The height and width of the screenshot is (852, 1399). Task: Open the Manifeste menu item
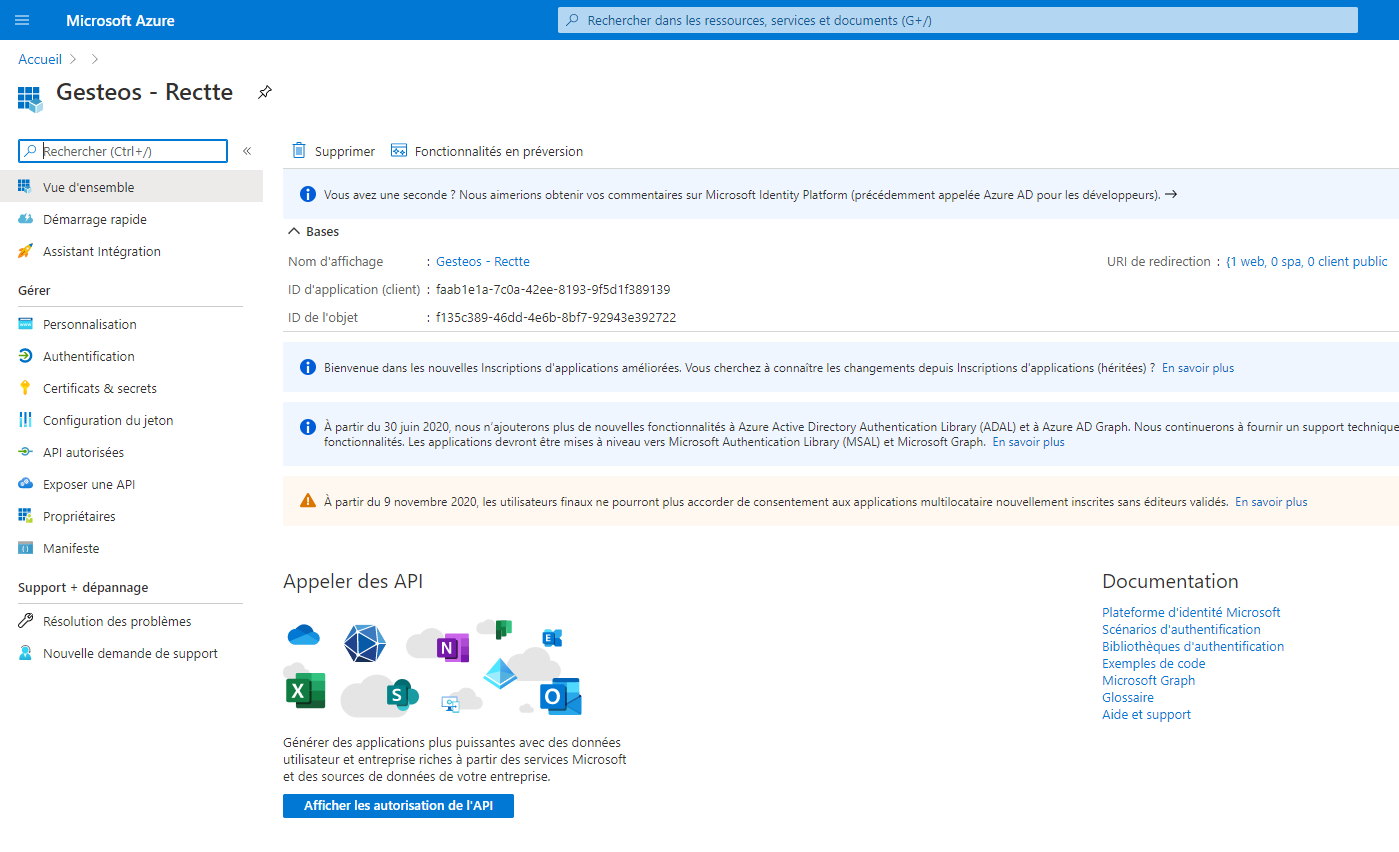[71, 548]
